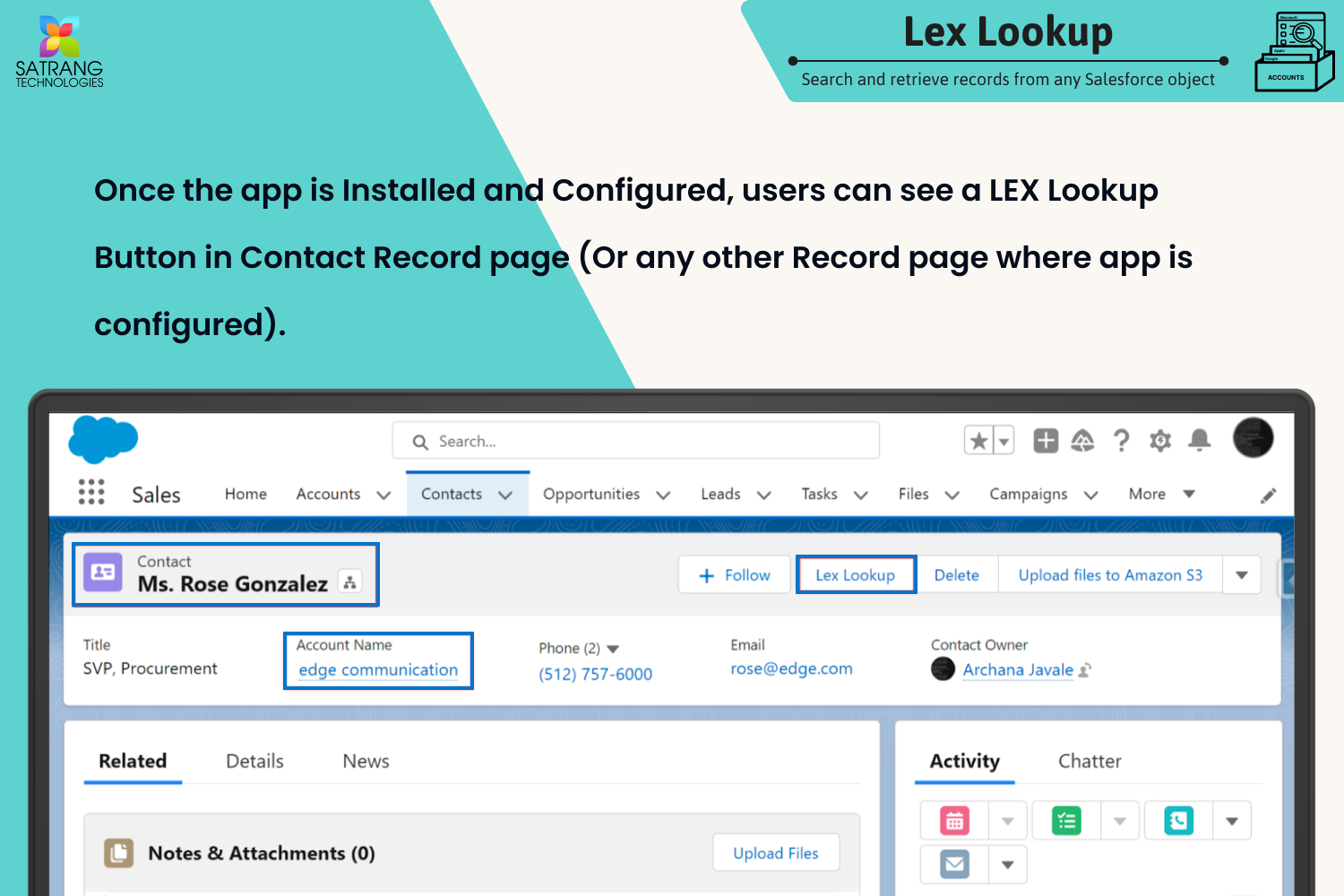
Task: Open the Contacts tab
Action: pyautogui.click(x=452, y=494)
